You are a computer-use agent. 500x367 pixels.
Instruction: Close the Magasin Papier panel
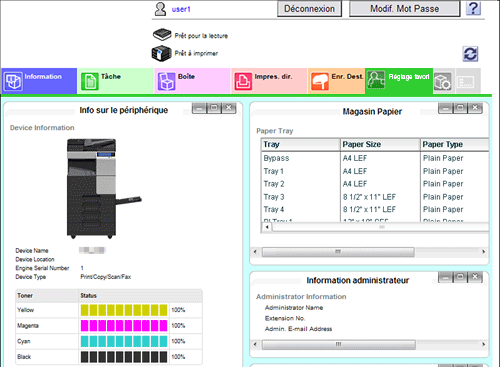pos(475,108)
